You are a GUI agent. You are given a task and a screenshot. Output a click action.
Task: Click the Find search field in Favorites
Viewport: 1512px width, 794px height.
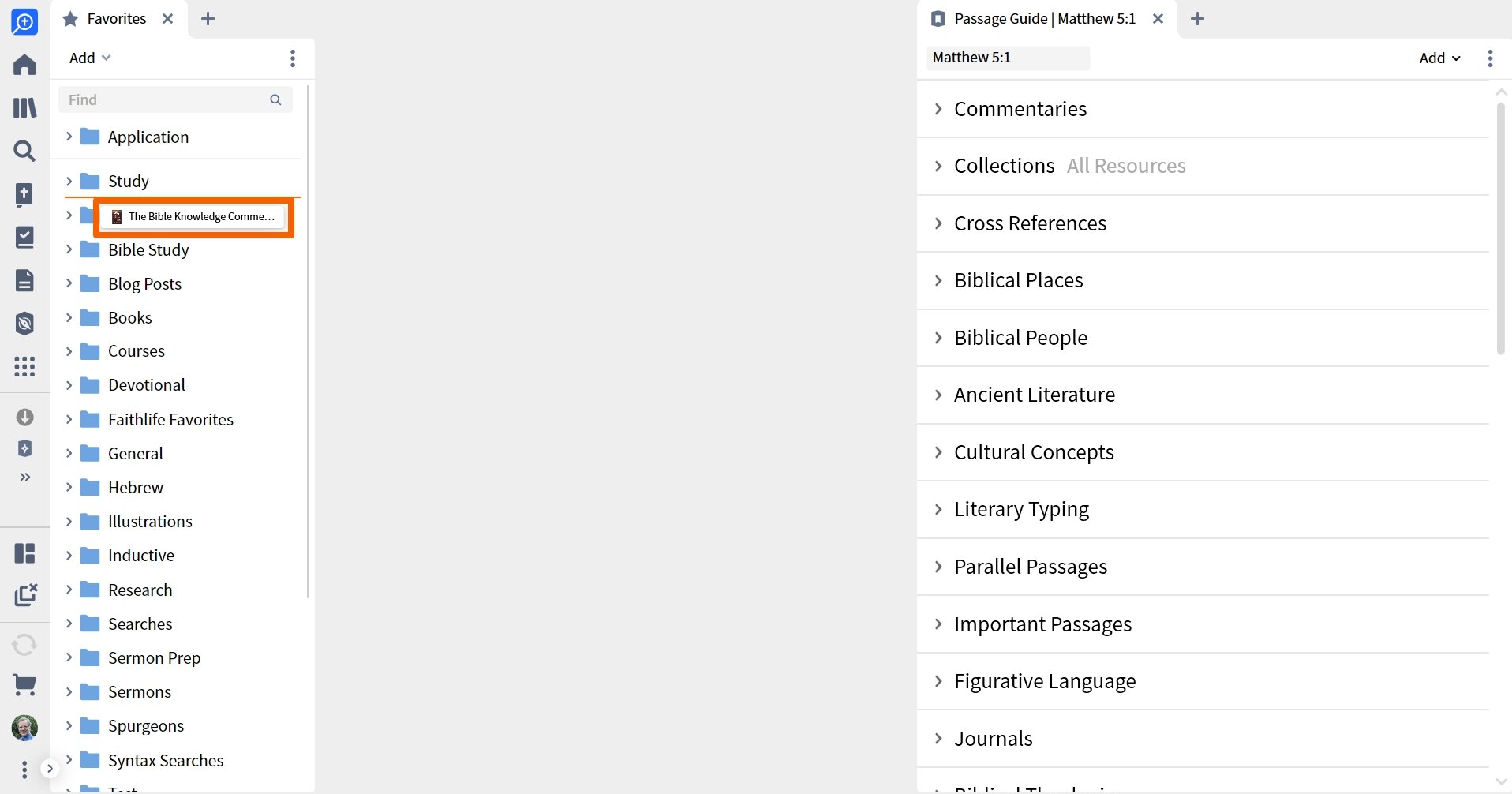click(x=175, y=99)
